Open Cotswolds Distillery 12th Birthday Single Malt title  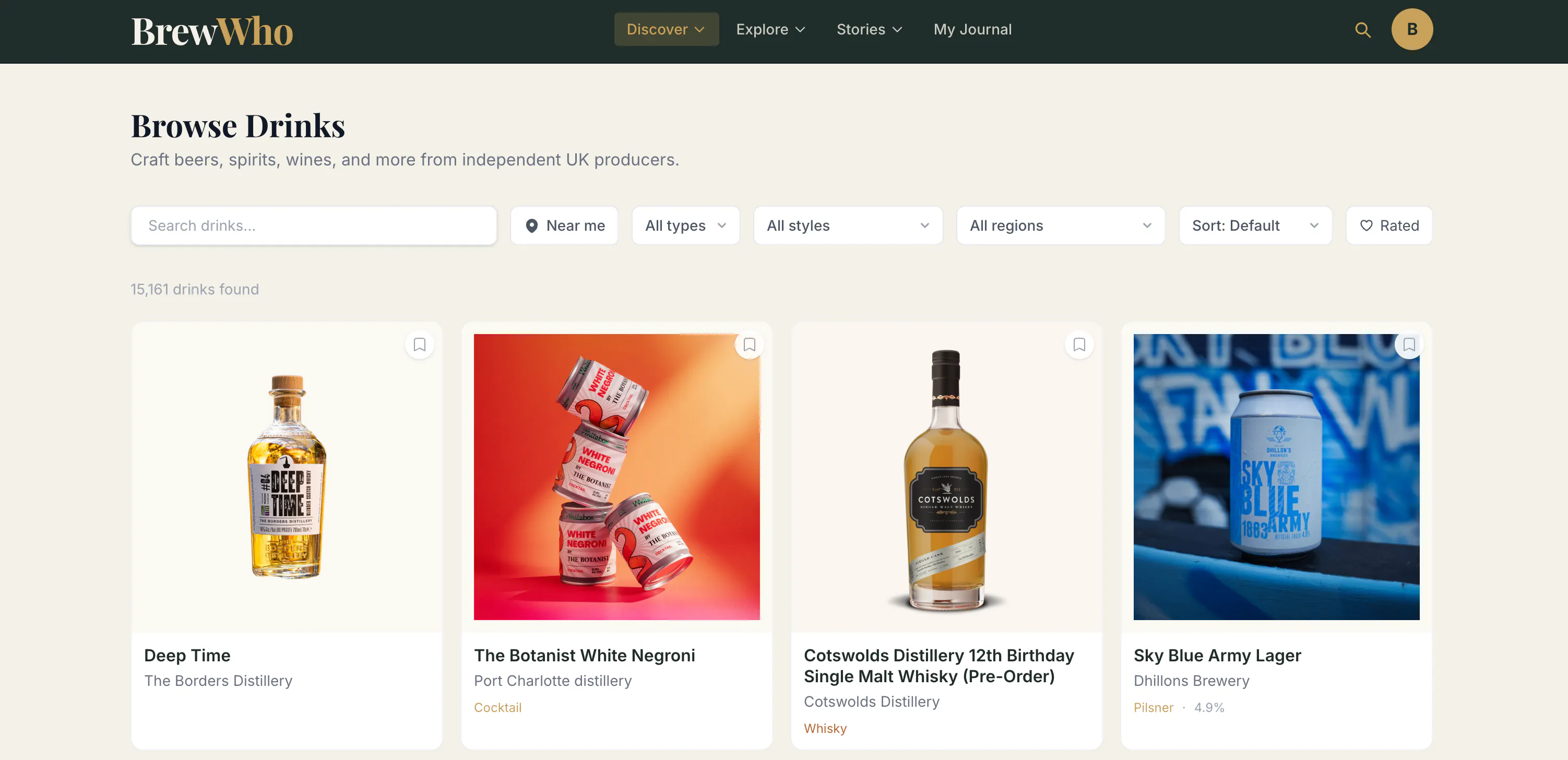pyautogui.click(x=939, y=666)
